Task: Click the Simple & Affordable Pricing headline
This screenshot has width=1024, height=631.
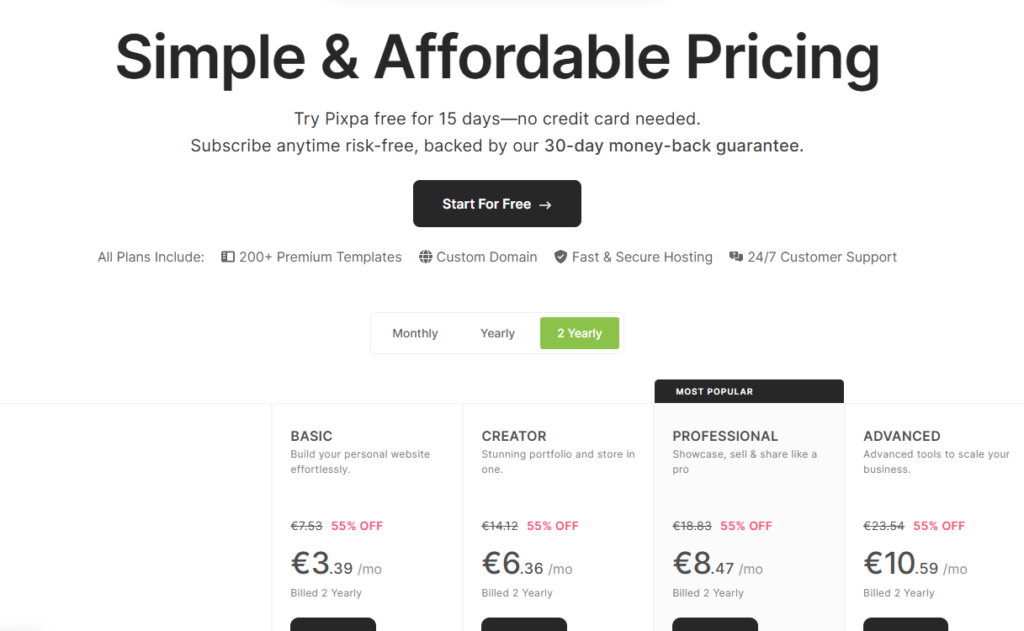Action: 497,57
